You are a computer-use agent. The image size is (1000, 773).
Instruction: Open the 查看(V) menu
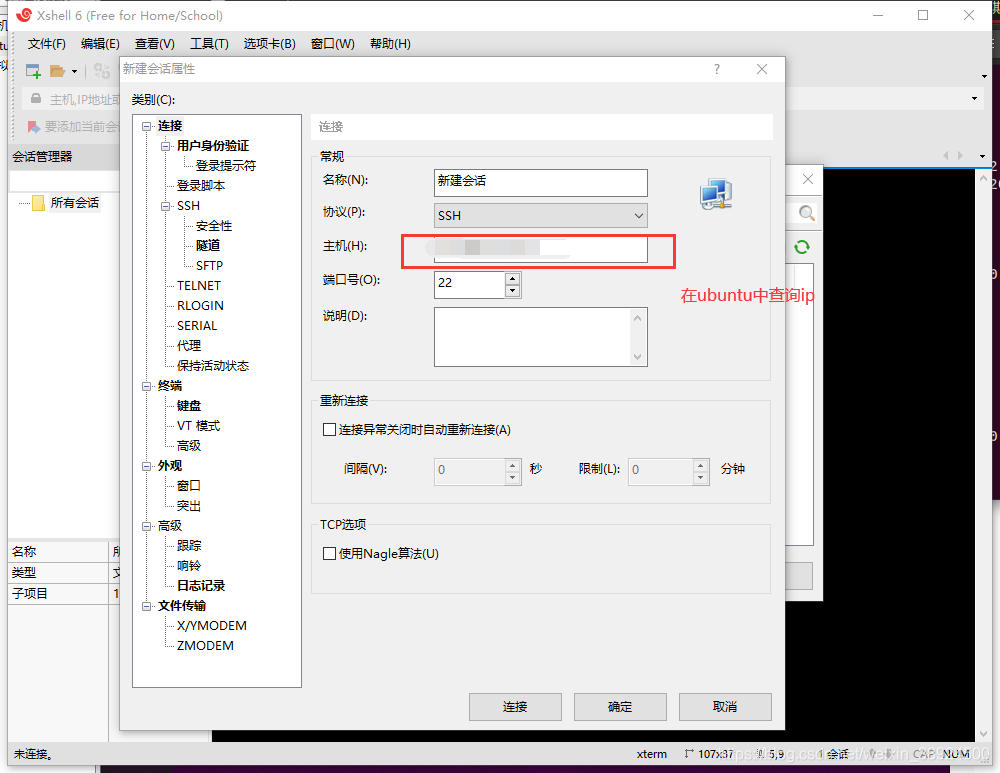coord(154,43)
